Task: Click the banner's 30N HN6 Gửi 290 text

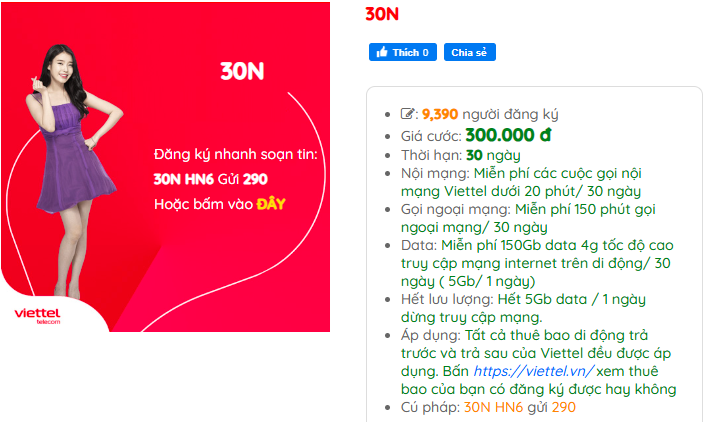Action: click(x=211, y=180)
